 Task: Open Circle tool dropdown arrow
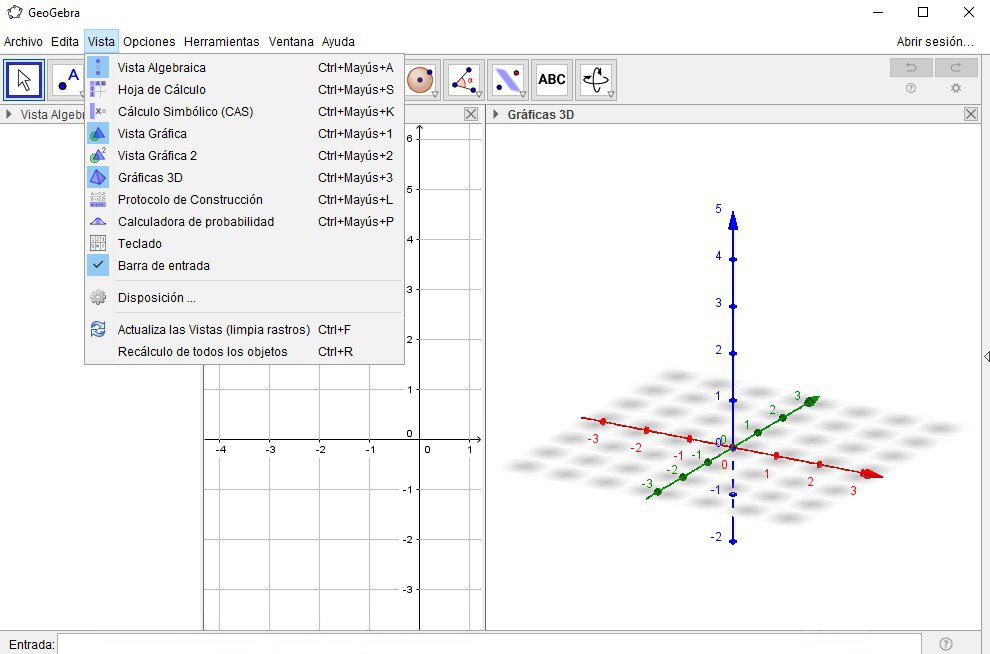[435, 95]
